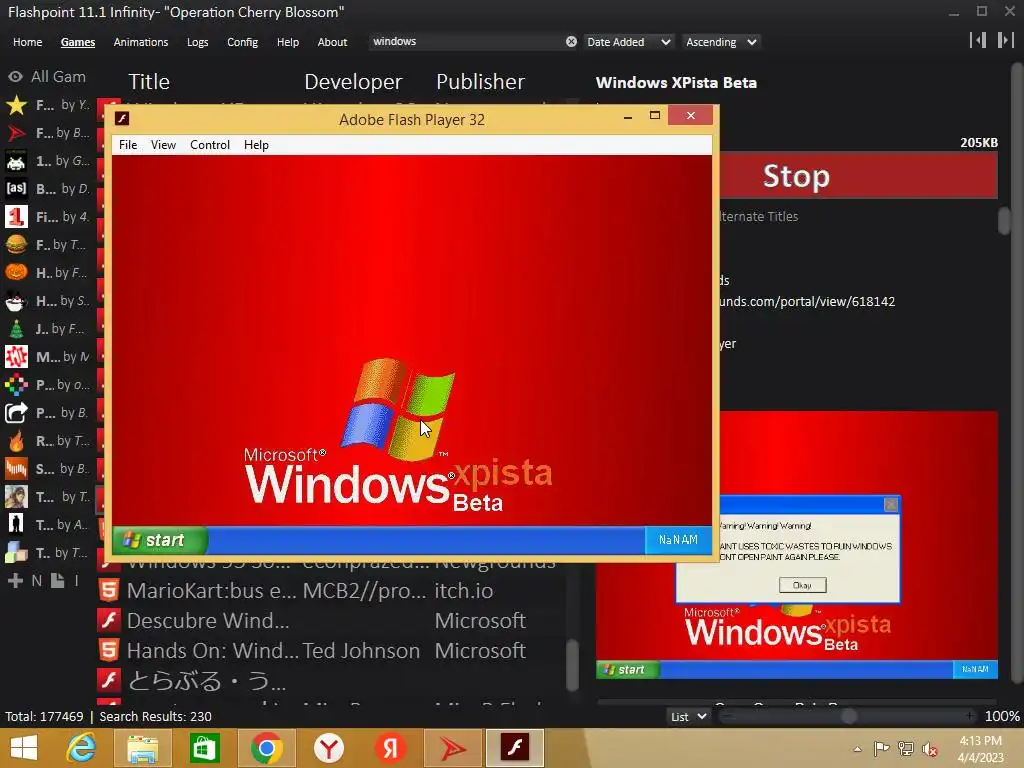Launch Internet Explorer from taskbar
This screenshot has width=1024, height=768.
pos(81,748)
